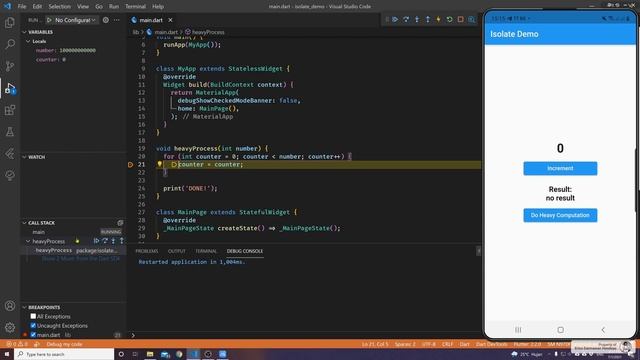Click the Dart DevTools status bar item
The width and height of the screenshot is (640, 360).
tap(491, 344)
